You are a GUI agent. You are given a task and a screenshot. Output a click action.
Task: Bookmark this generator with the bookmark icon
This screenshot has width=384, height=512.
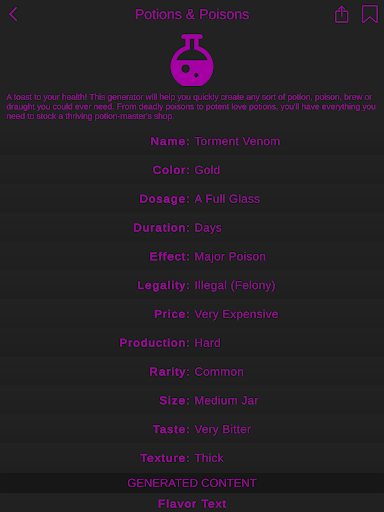pyautogui.click(x=370, y=14)
